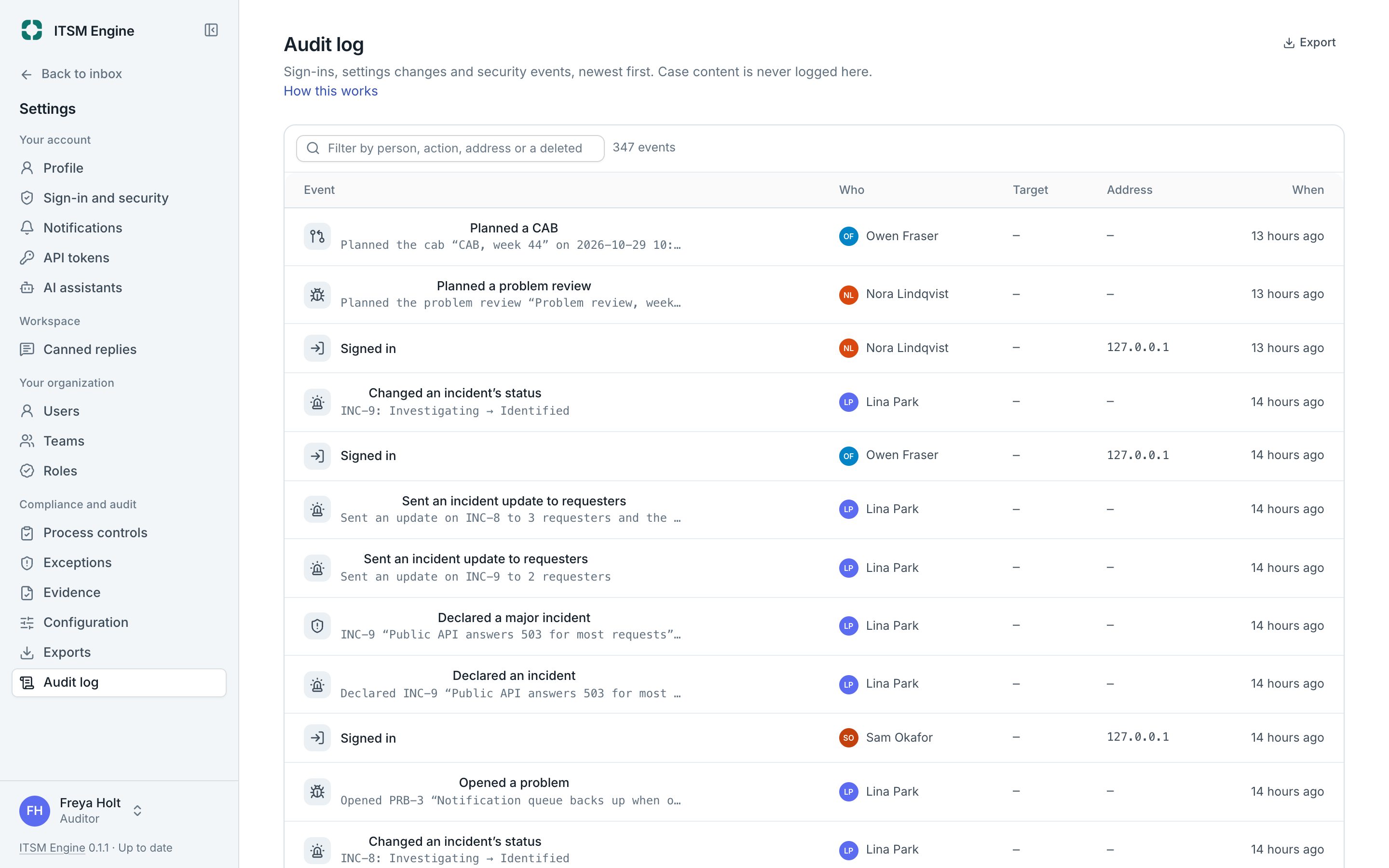
Task: Click the Opened a problem bug icon
Action: point(317,792)
